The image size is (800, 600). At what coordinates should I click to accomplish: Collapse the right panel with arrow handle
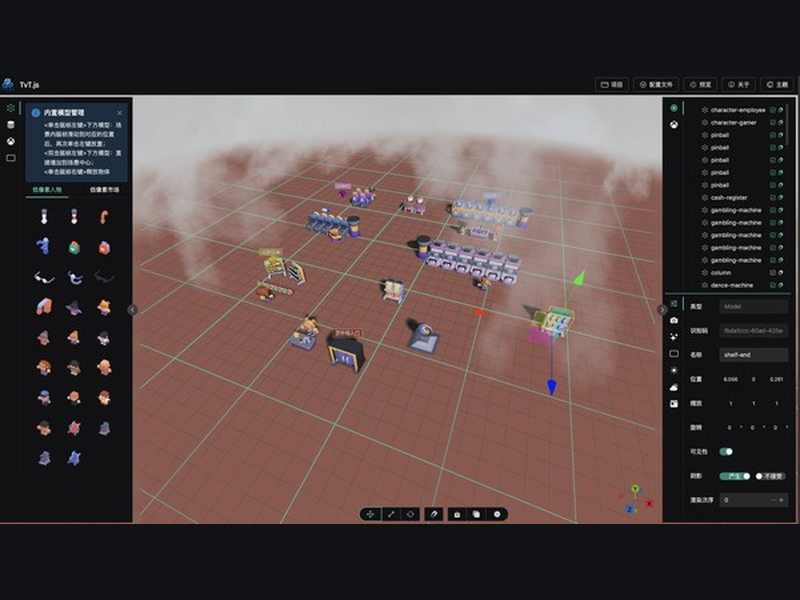pos(662,310)
